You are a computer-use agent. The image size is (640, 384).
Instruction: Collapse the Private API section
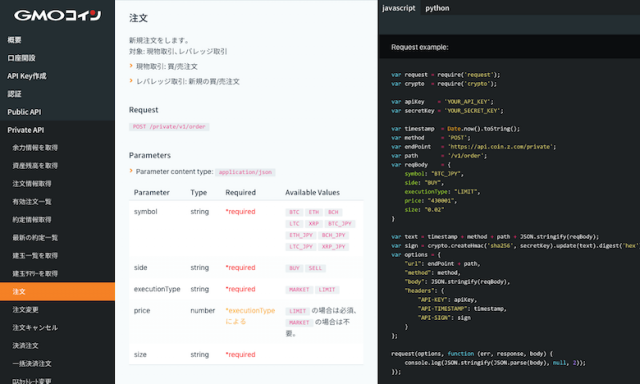point(26,130)
